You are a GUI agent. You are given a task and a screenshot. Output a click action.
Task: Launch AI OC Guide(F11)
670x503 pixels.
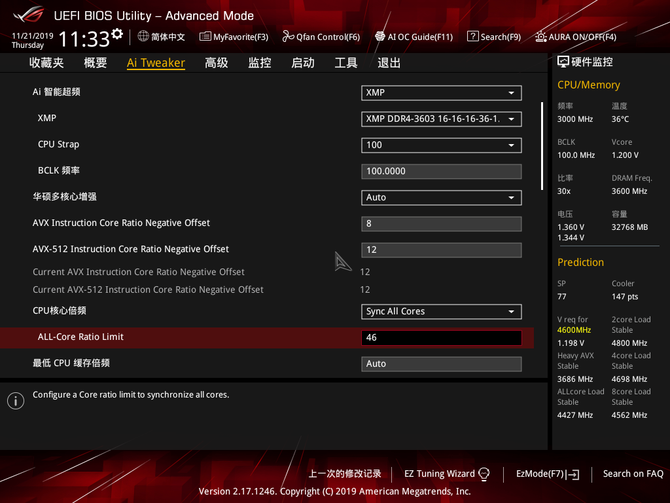point(414,37)
